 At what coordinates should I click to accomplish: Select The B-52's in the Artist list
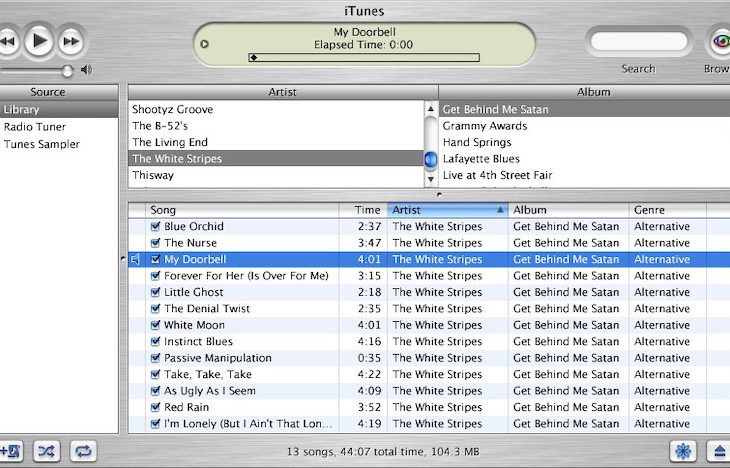(x=276, y=126)
